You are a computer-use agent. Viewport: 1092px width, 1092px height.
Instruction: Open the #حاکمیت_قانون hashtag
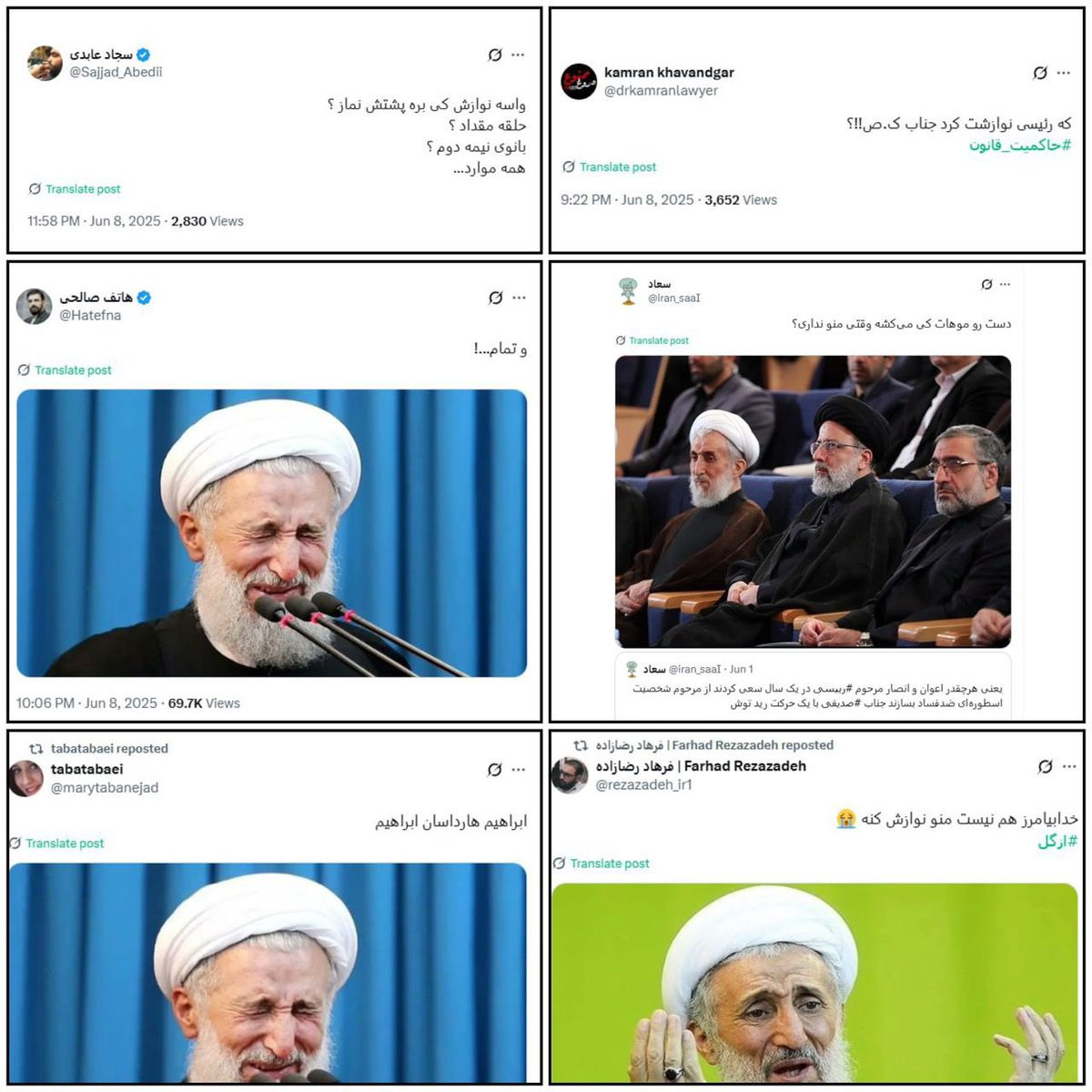pyautogui.click(x=1019, y=146)
